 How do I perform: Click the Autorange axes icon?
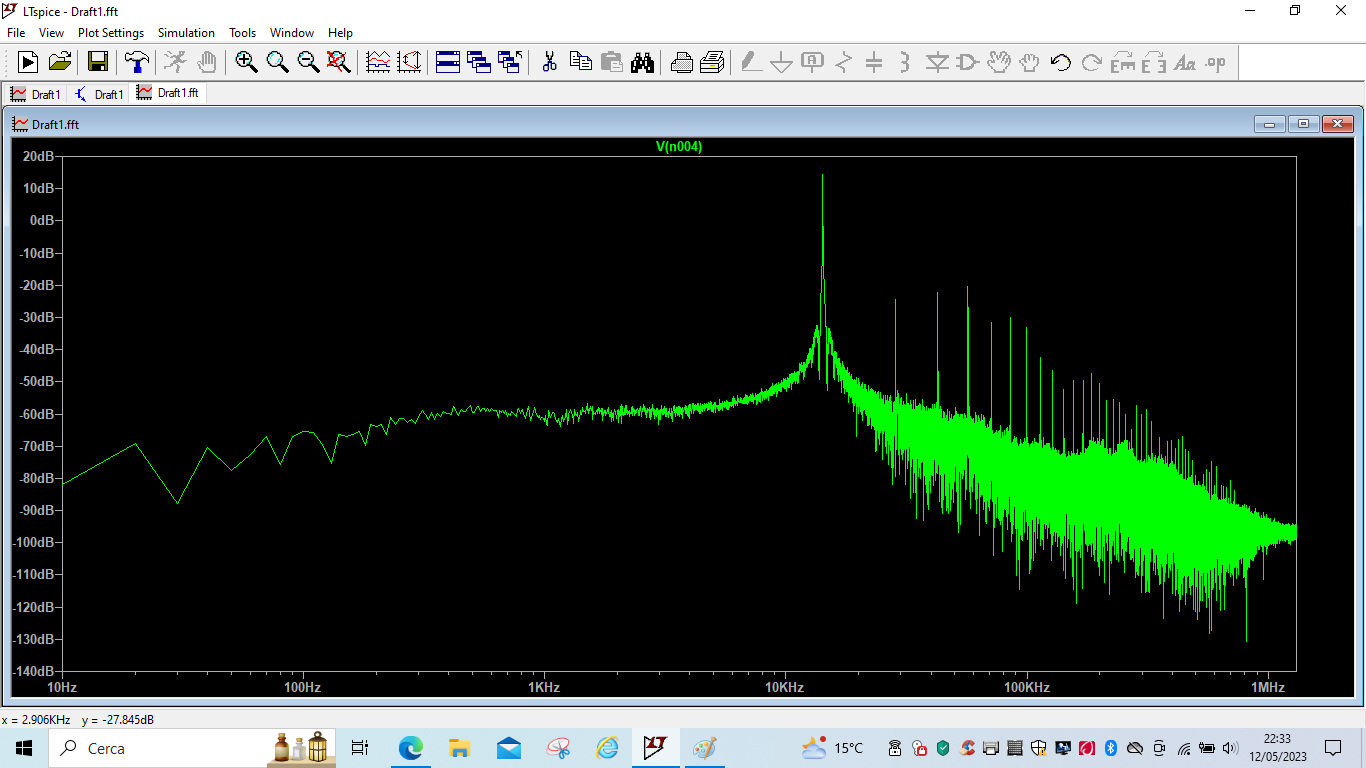point(378,62)
